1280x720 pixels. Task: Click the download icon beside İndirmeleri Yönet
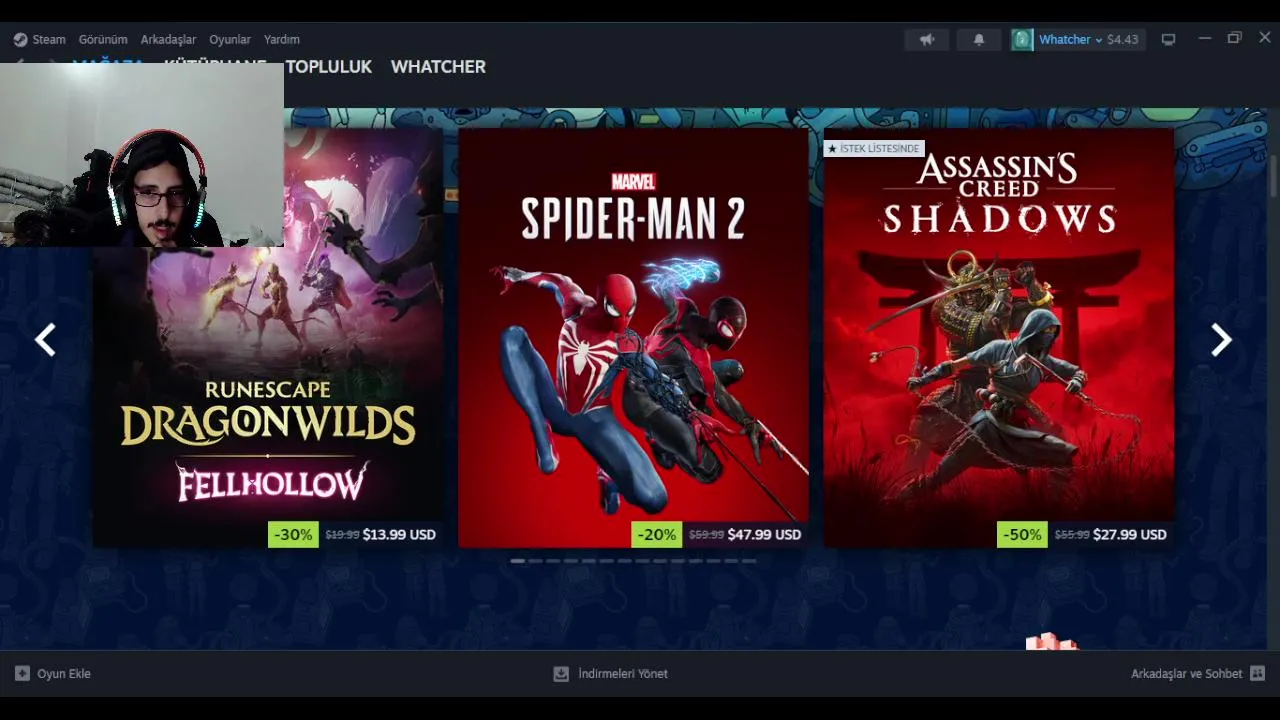point(561,674)
